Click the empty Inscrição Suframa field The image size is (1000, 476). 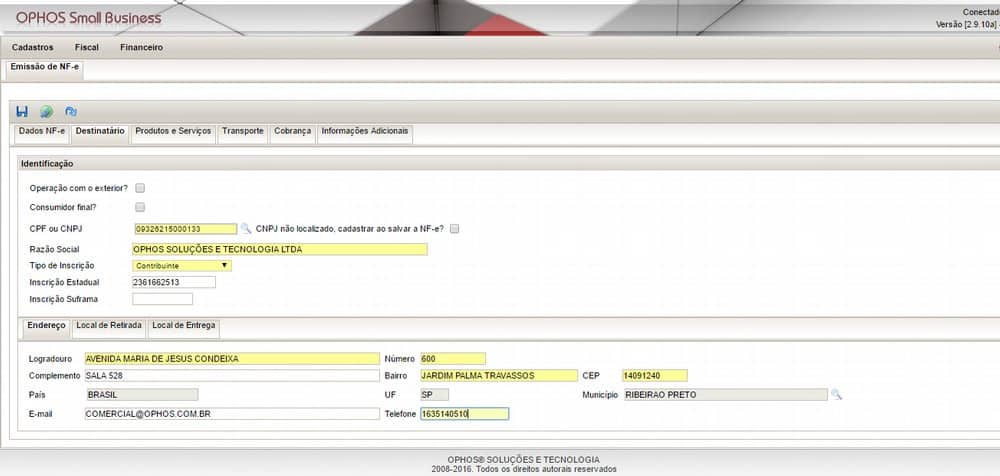point(163,299)
